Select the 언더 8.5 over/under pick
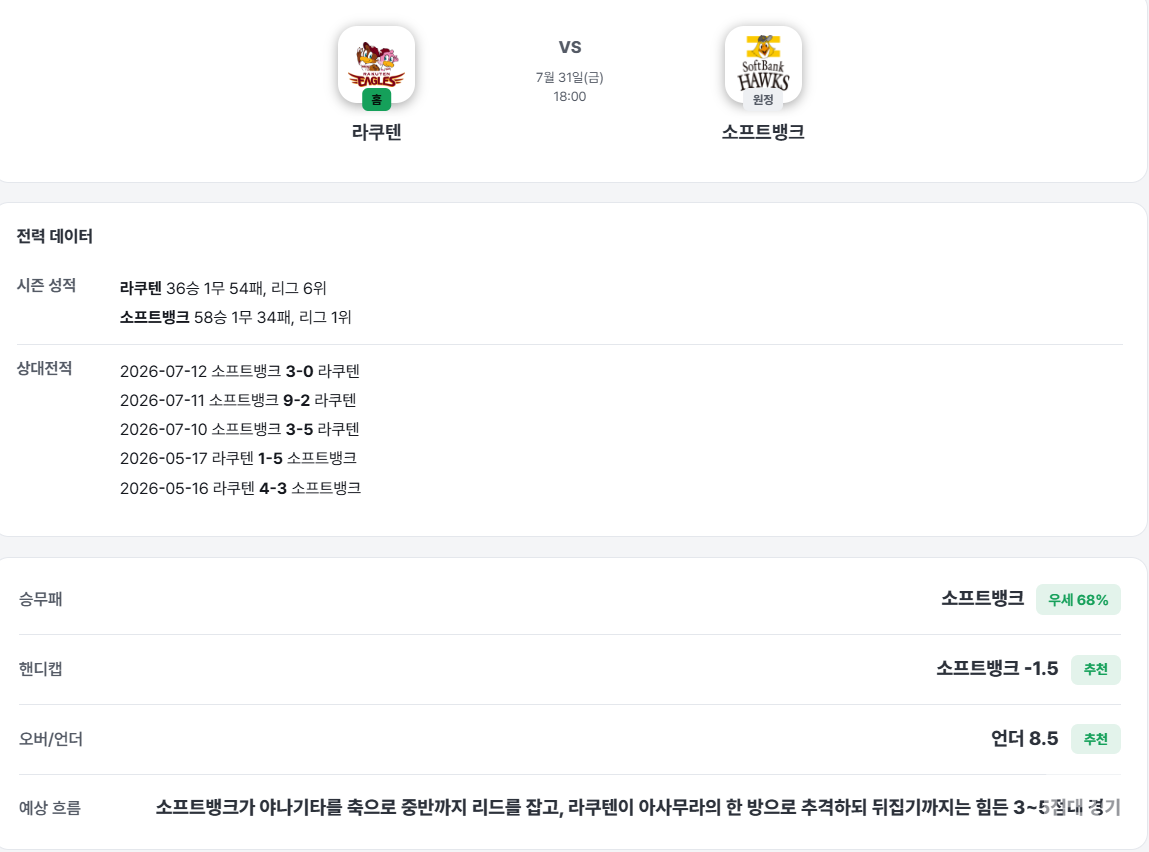Screen dimensions: 1149x852 click(1024, 738)
